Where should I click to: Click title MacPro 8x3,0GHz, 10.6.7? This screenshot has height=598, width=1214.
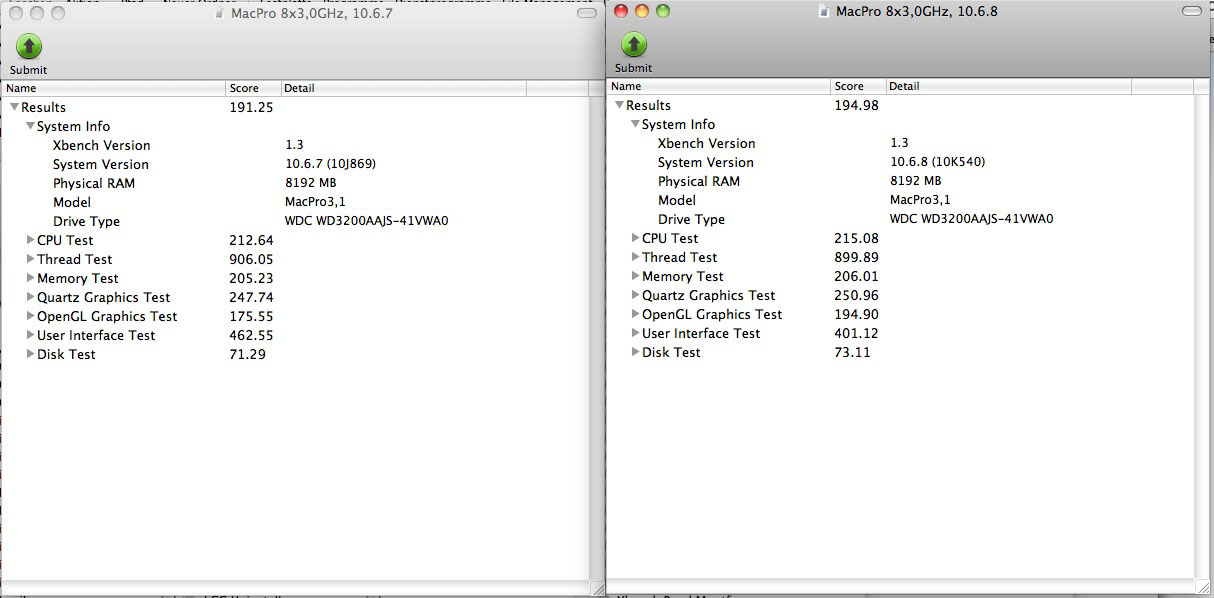point(312,13)
